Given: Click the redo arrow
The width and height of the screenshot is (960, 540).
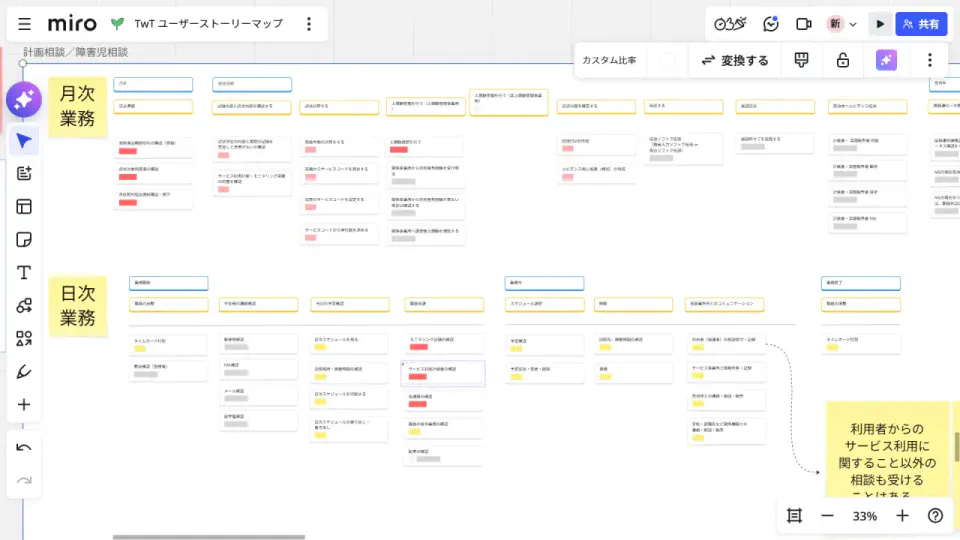Looking at the screenshot, I should [x=24, y=481].
